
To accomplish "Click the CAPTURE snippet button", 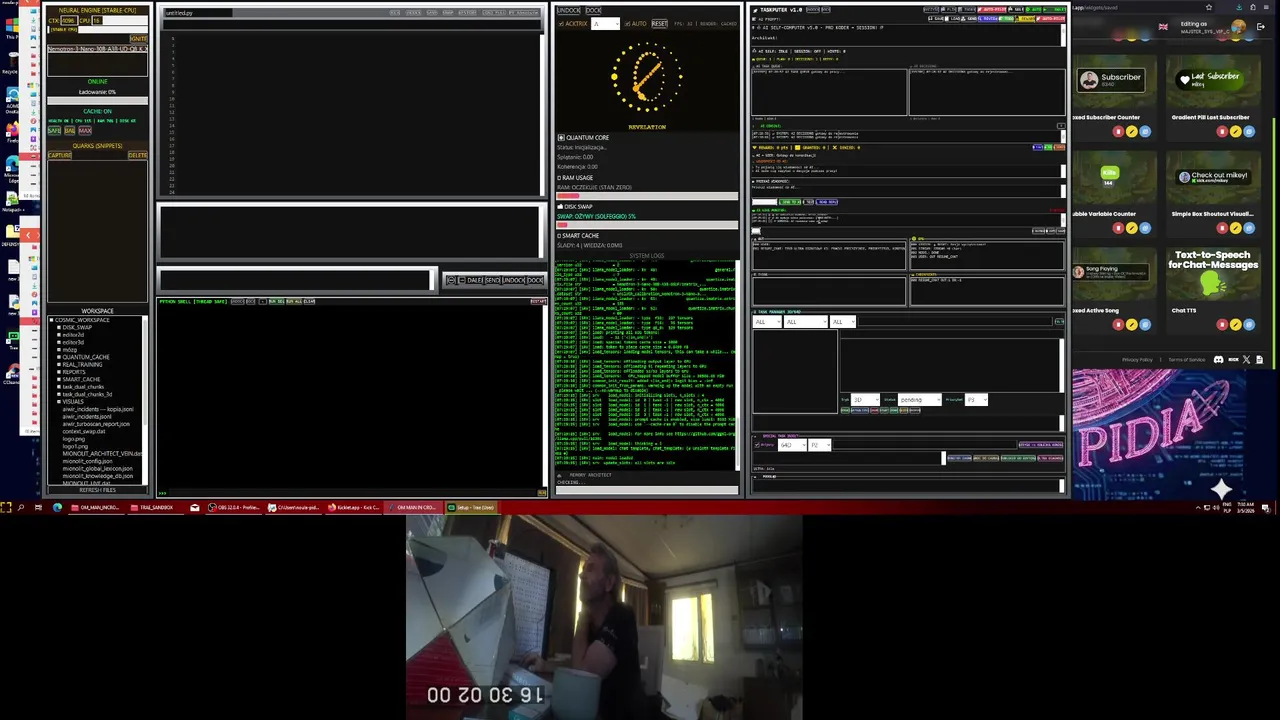I will (x=59, y=155).
